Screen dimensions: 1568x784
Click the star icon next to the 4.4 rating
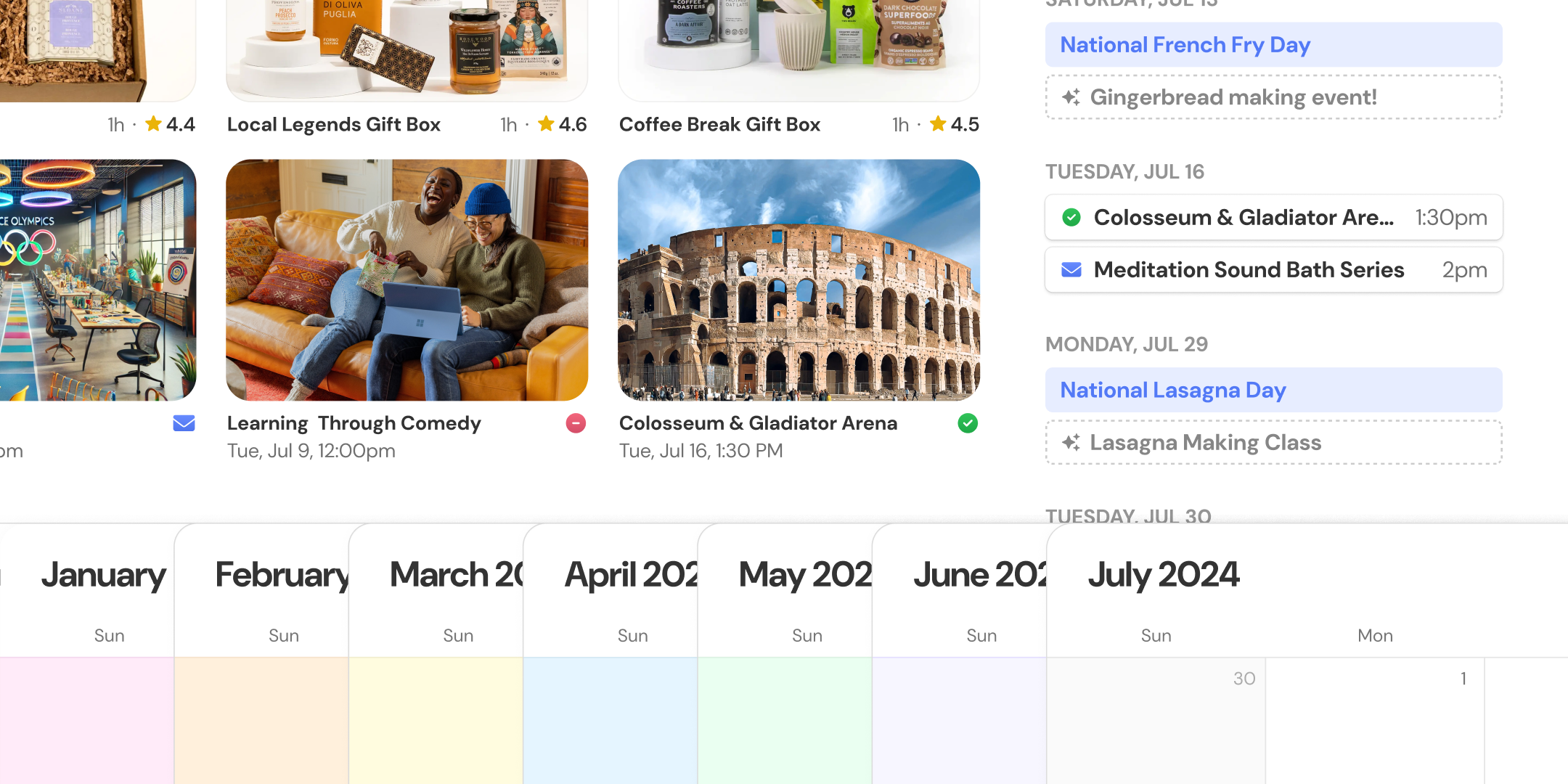pos(153,124)
